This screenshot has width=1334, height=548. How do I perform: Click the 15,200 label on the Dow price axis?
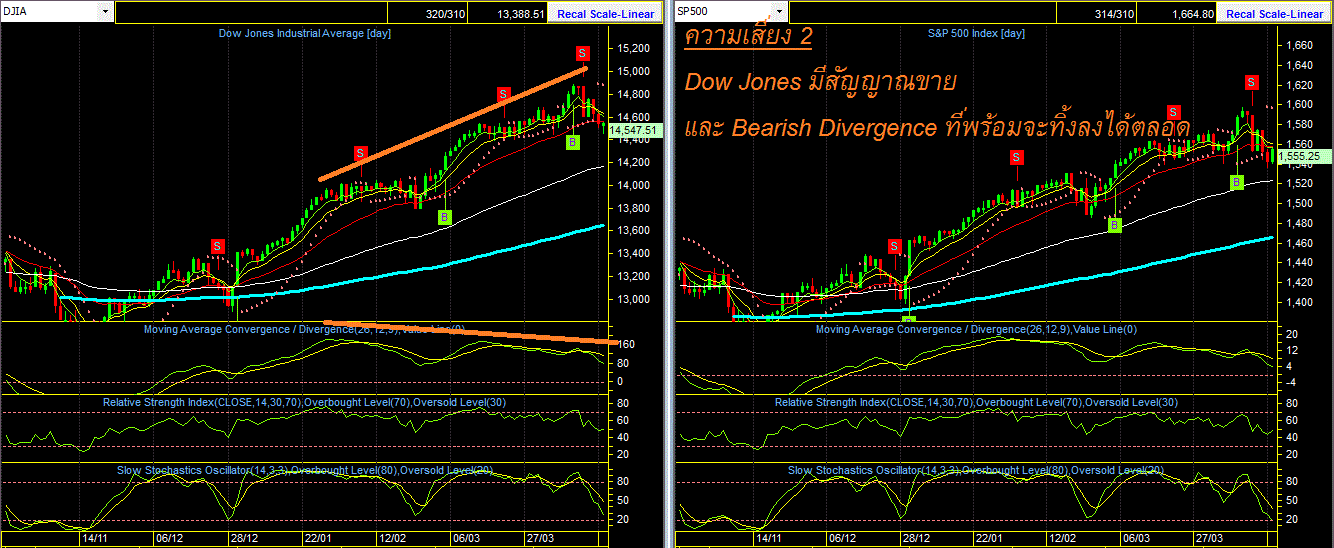coord(635,48)
